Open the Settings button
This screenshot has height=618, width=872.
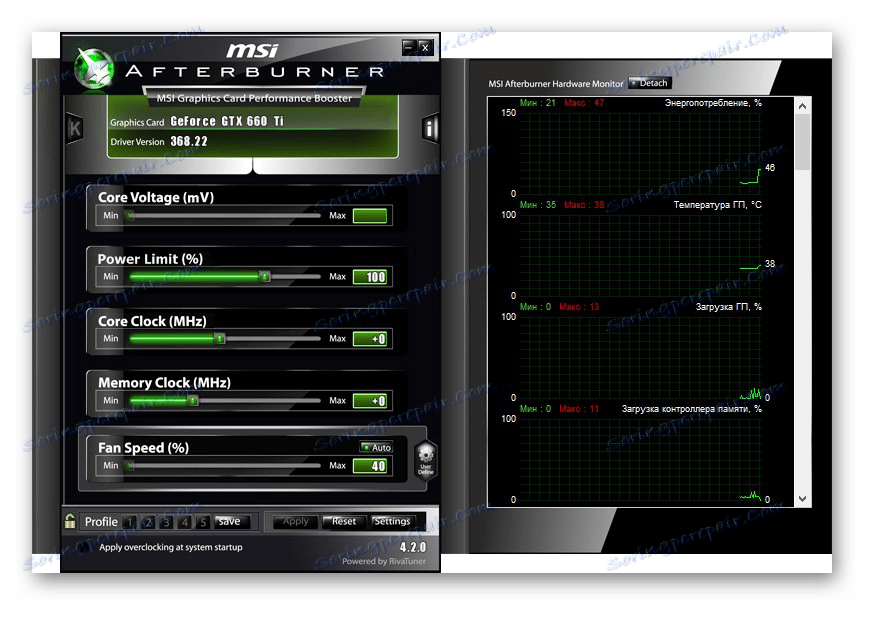tap(392, 521)
